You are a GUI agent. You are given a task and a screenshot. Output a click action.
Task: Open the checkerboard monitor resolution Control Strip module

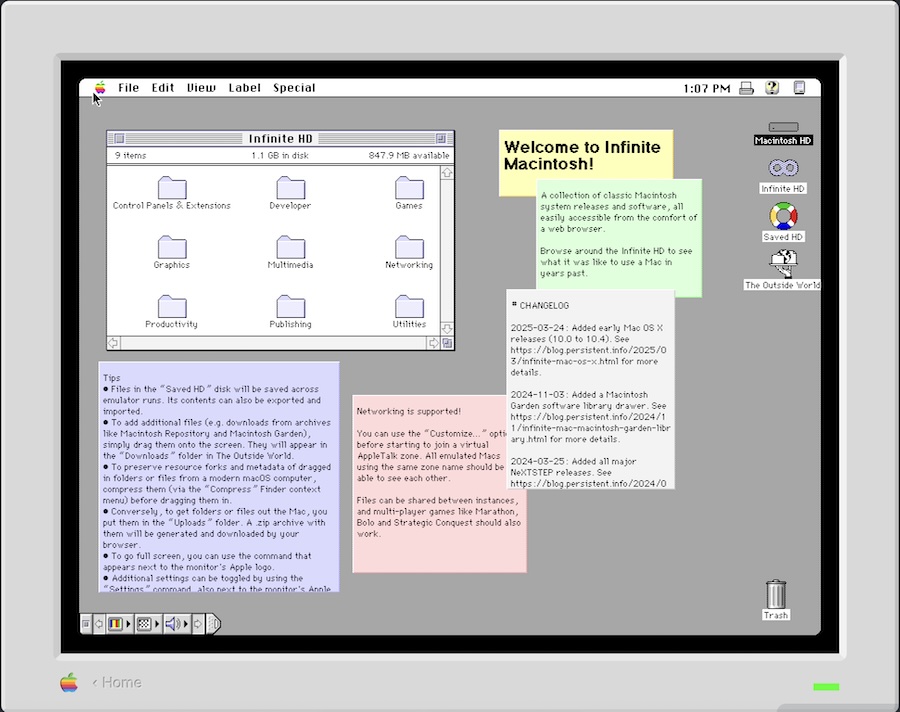148,624
